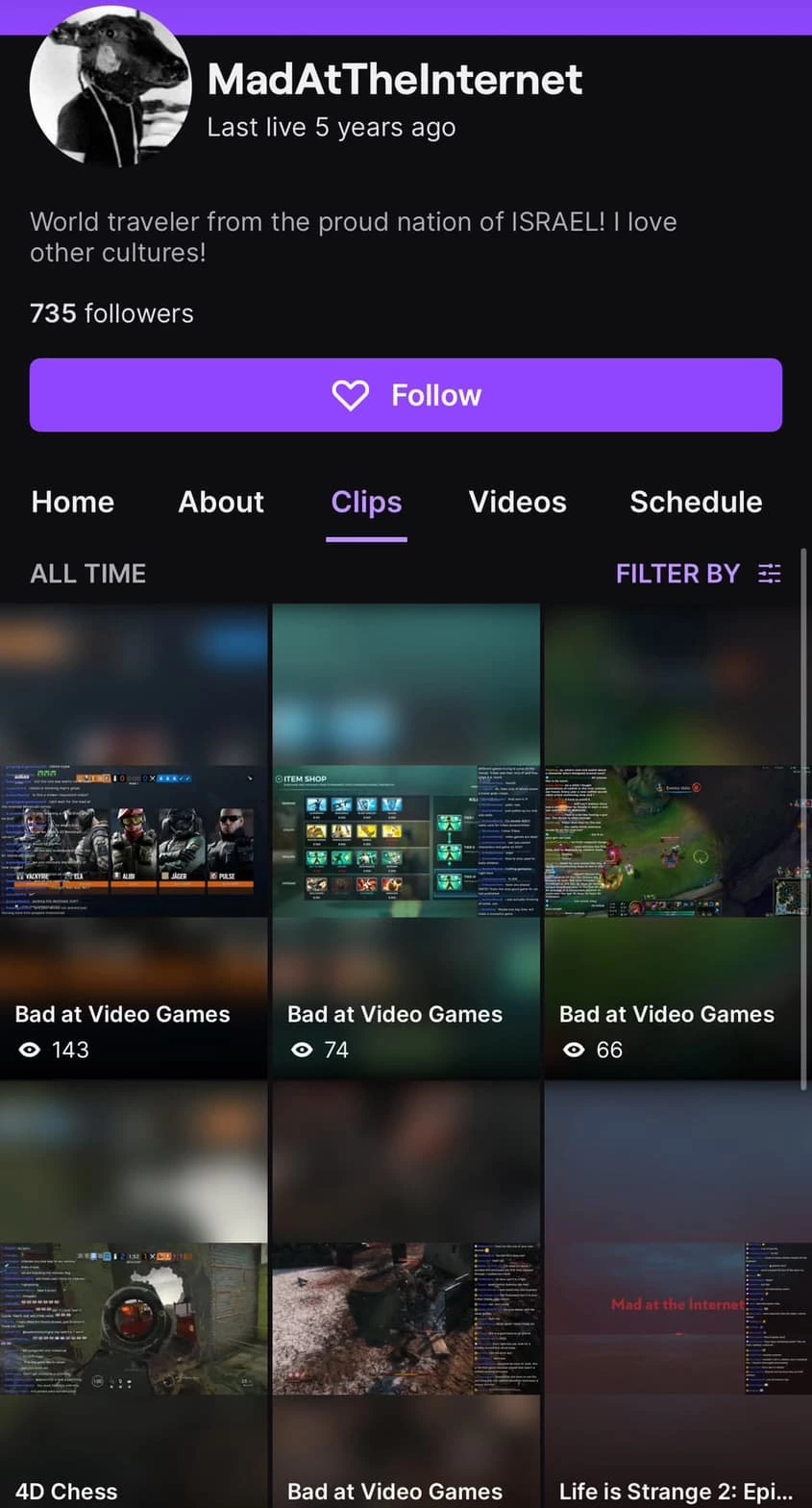Click the eye icon beside 143 views
This screenshot has width=812, height=1508.
coord(30,1050)
